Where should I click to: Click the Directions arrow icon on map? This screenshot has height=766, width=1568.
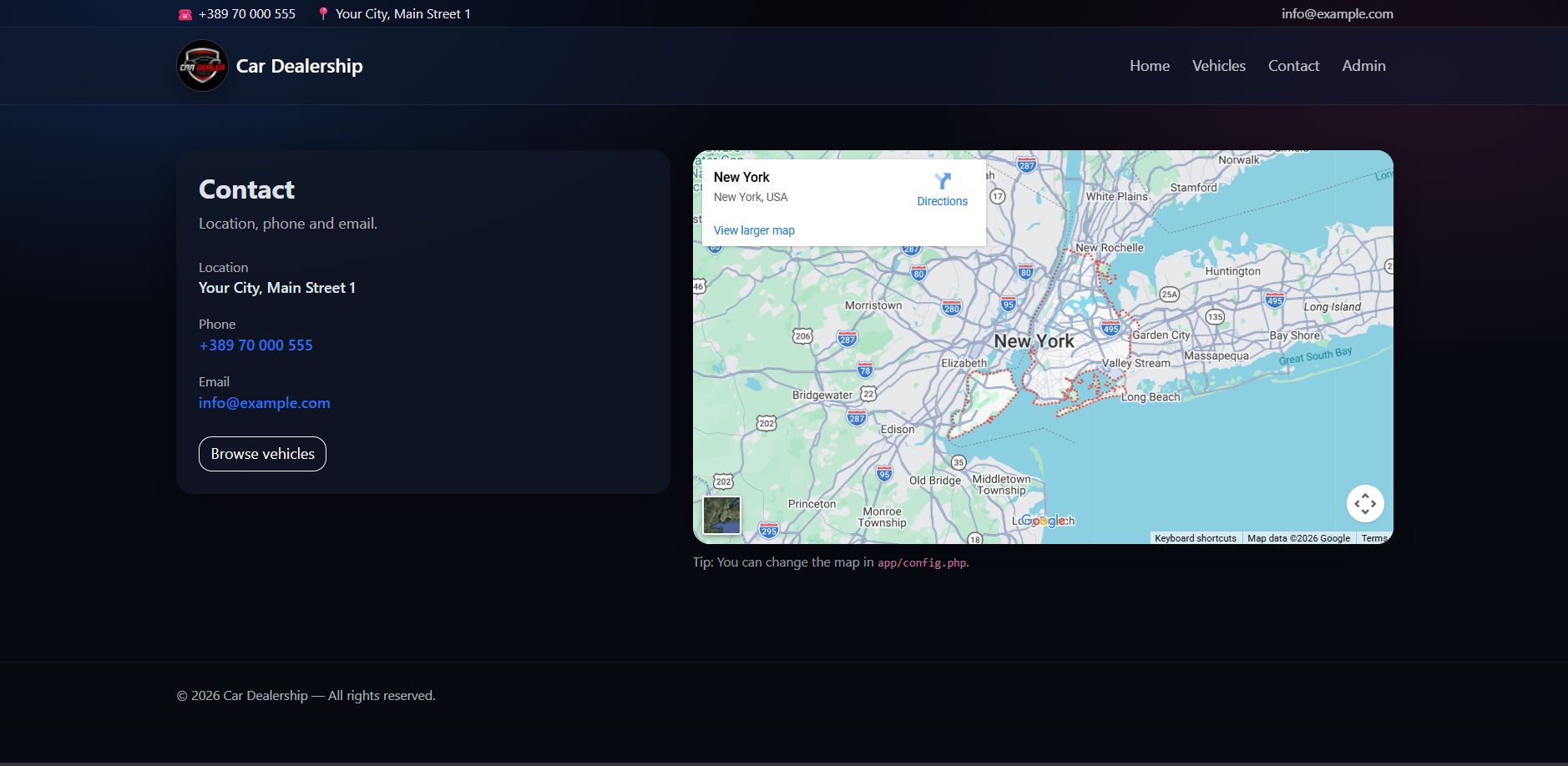point(942,181)
